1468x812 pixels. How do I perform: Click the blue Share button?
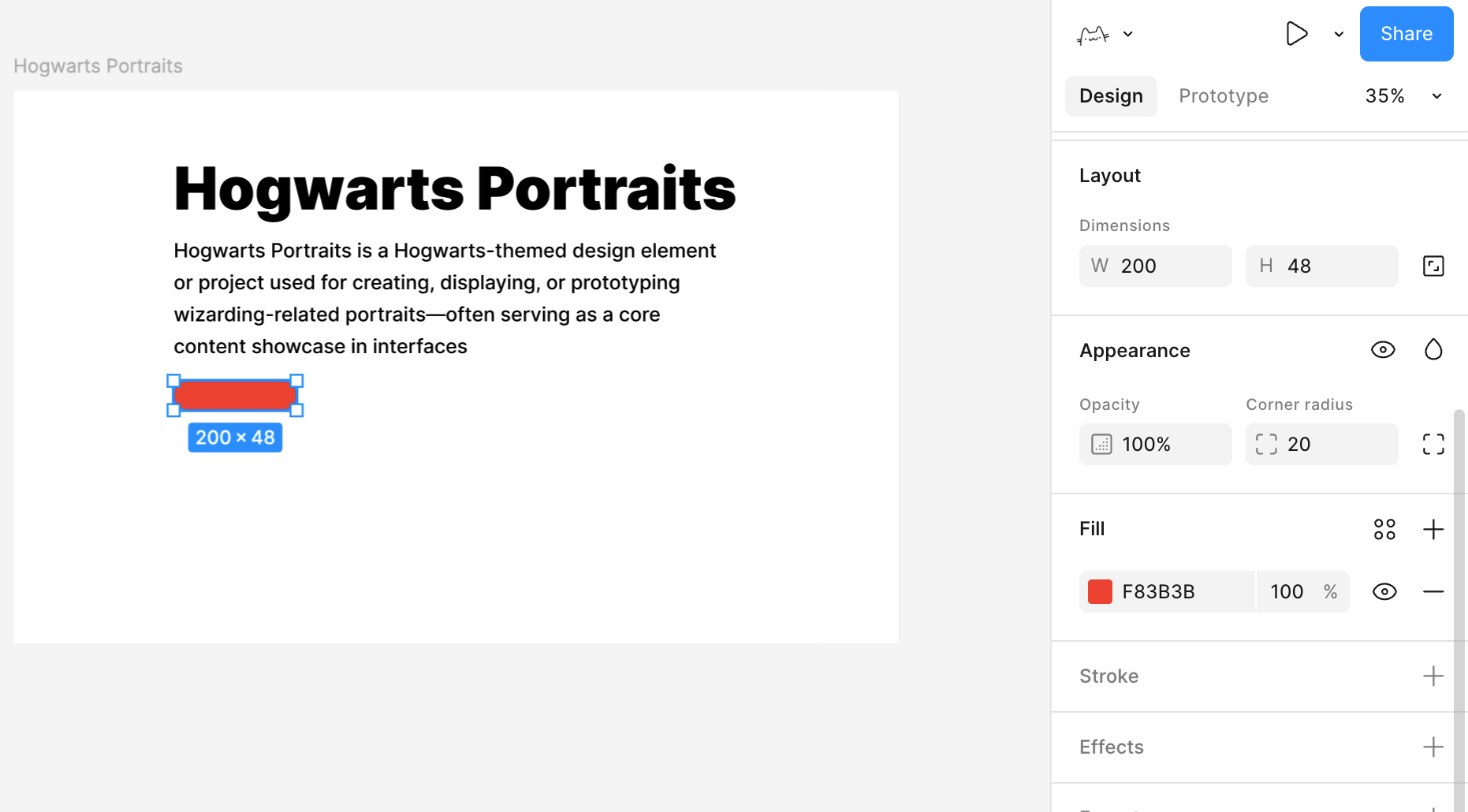pos(1406,34)
